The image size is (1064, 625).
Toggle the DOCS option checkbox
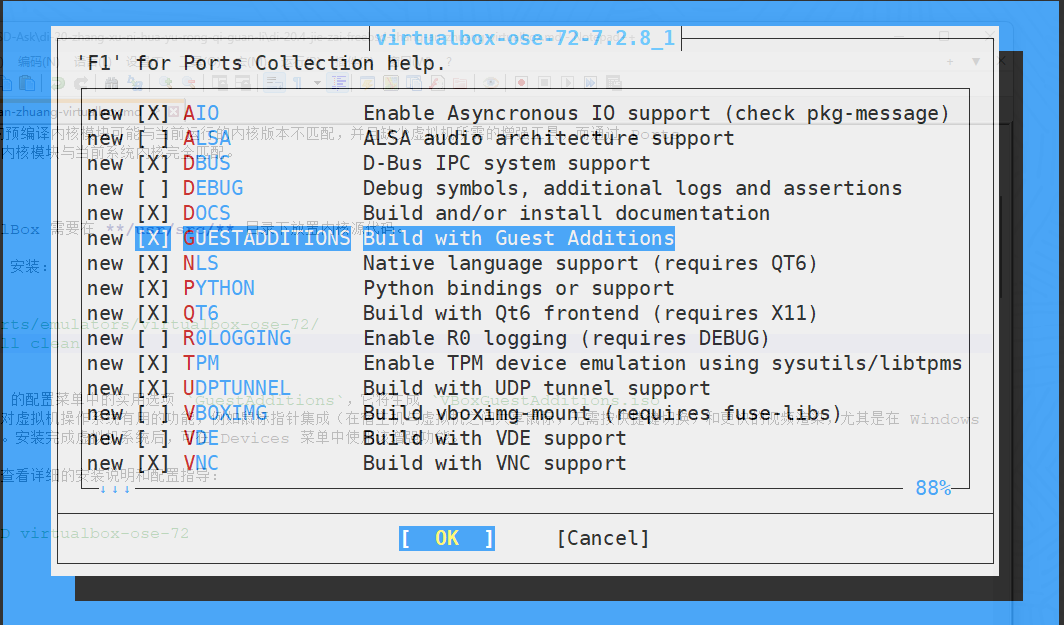tap(153, 214)
